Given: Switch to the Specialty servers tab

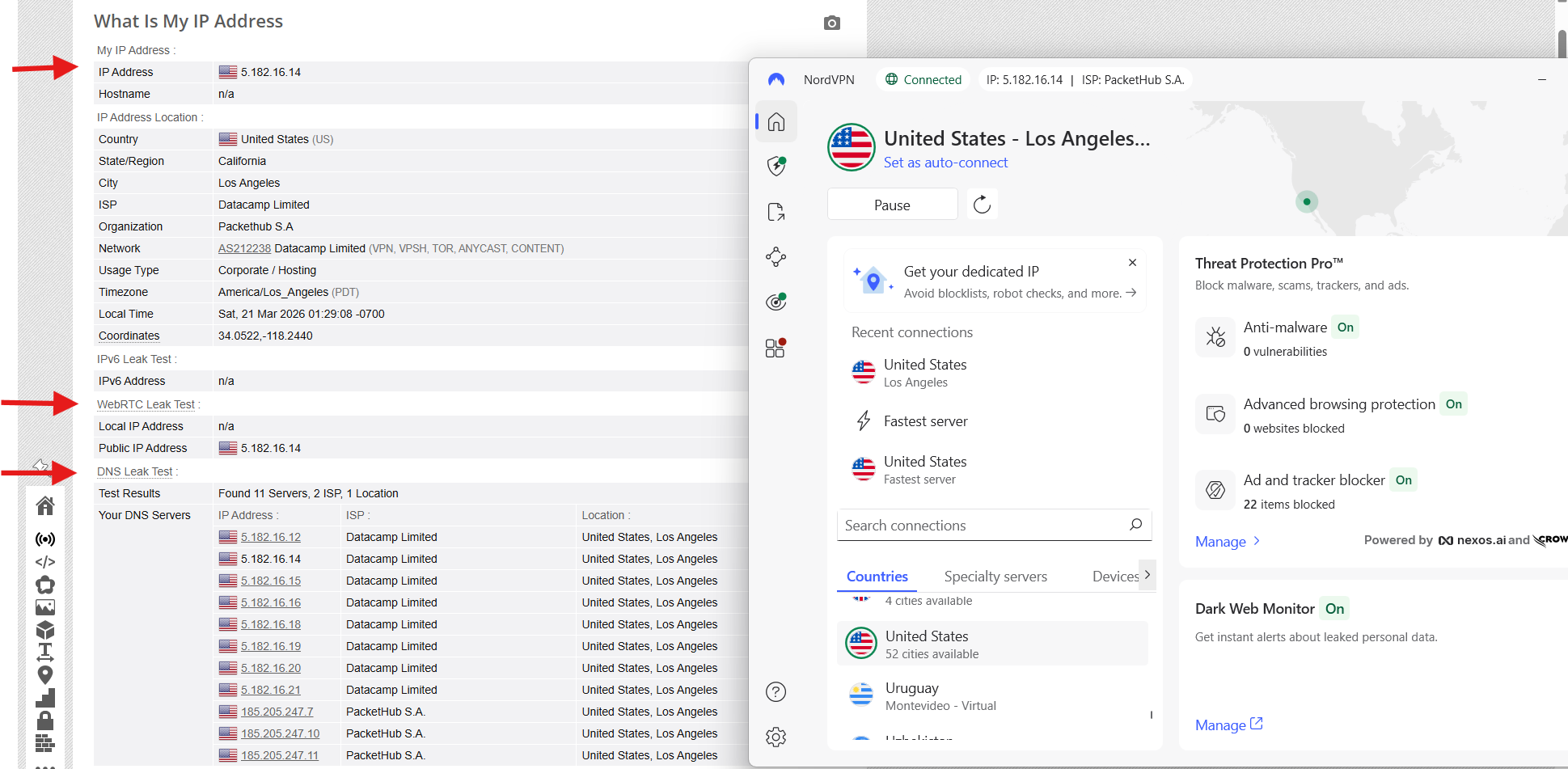Looking at the screenshot, I should tap(995, 577).
